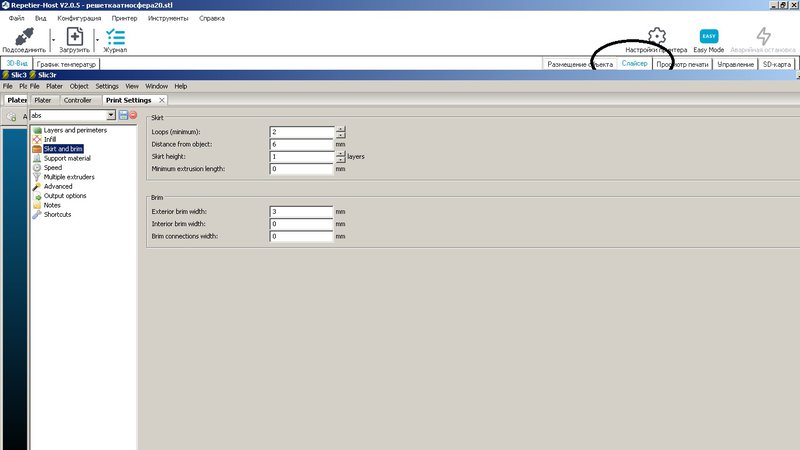The image size is (800, 450).
Task: Select Layers and perimeters in settings tree
Action: [x=74, y=130]
